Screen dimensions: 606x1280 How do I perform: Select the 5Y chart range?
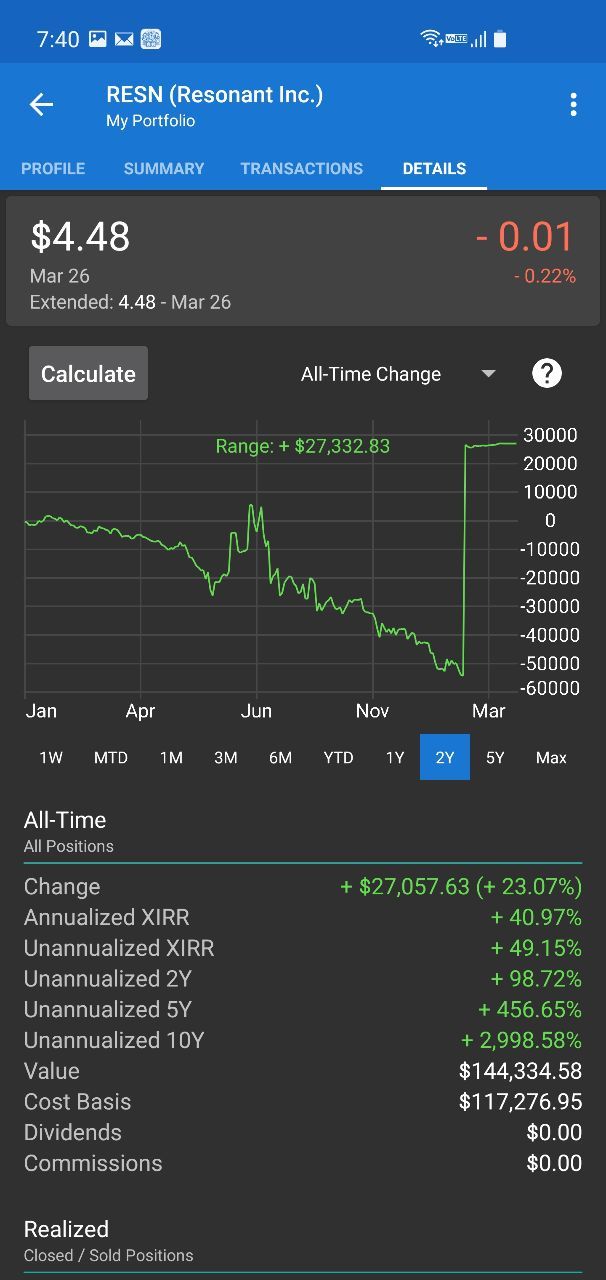coord(495,758)
